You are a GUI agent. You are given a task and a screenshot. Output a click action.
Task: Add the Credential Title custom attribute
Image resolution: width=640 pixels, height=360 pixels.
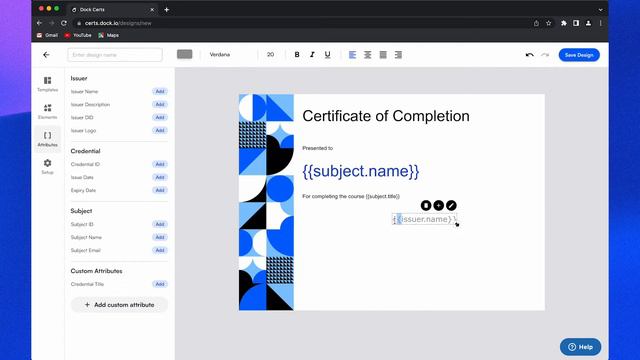[160, 284]
